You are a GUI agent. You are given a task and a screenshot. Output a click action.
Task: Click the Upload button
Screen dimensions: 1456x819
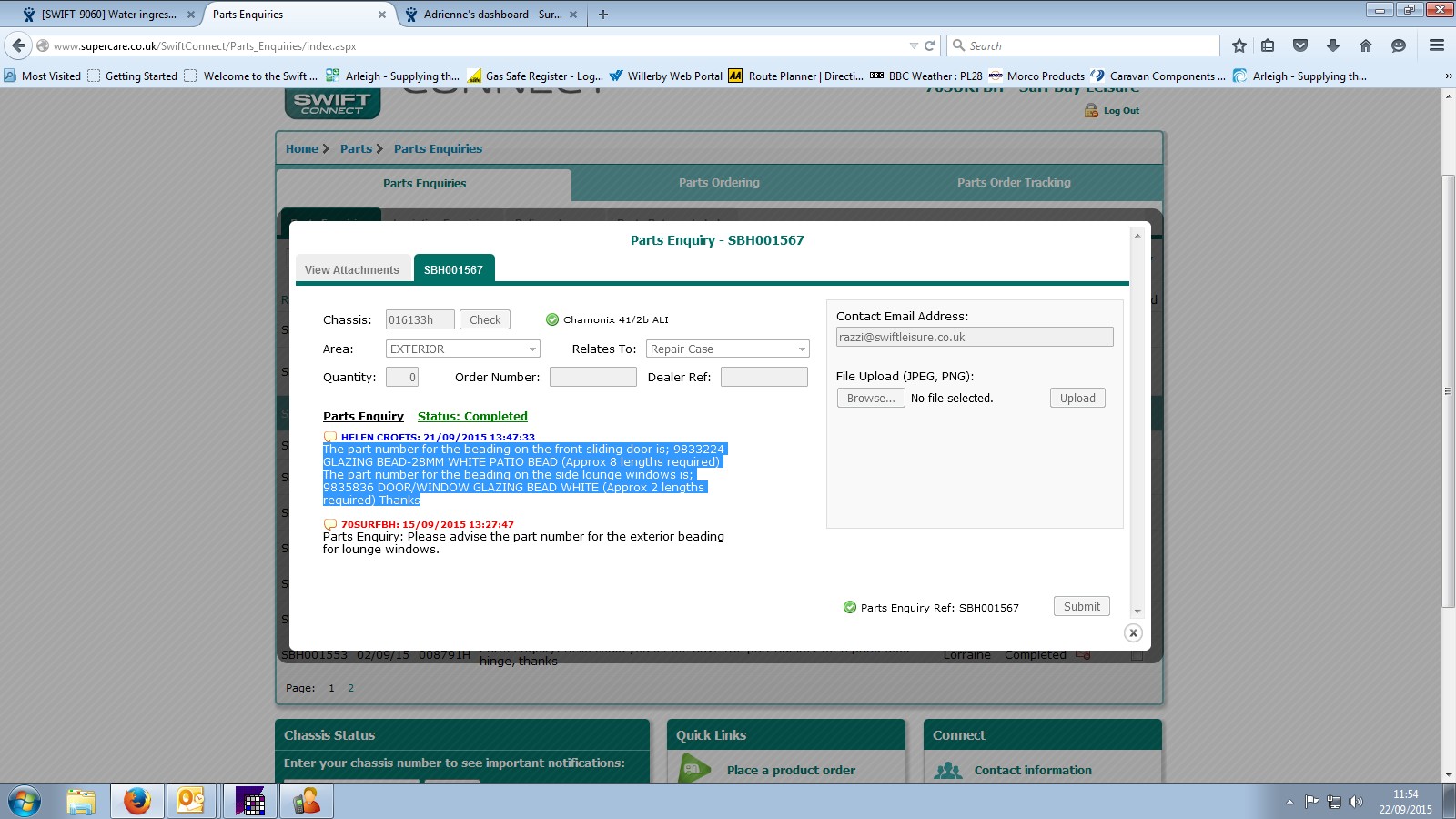[1077, 399]
